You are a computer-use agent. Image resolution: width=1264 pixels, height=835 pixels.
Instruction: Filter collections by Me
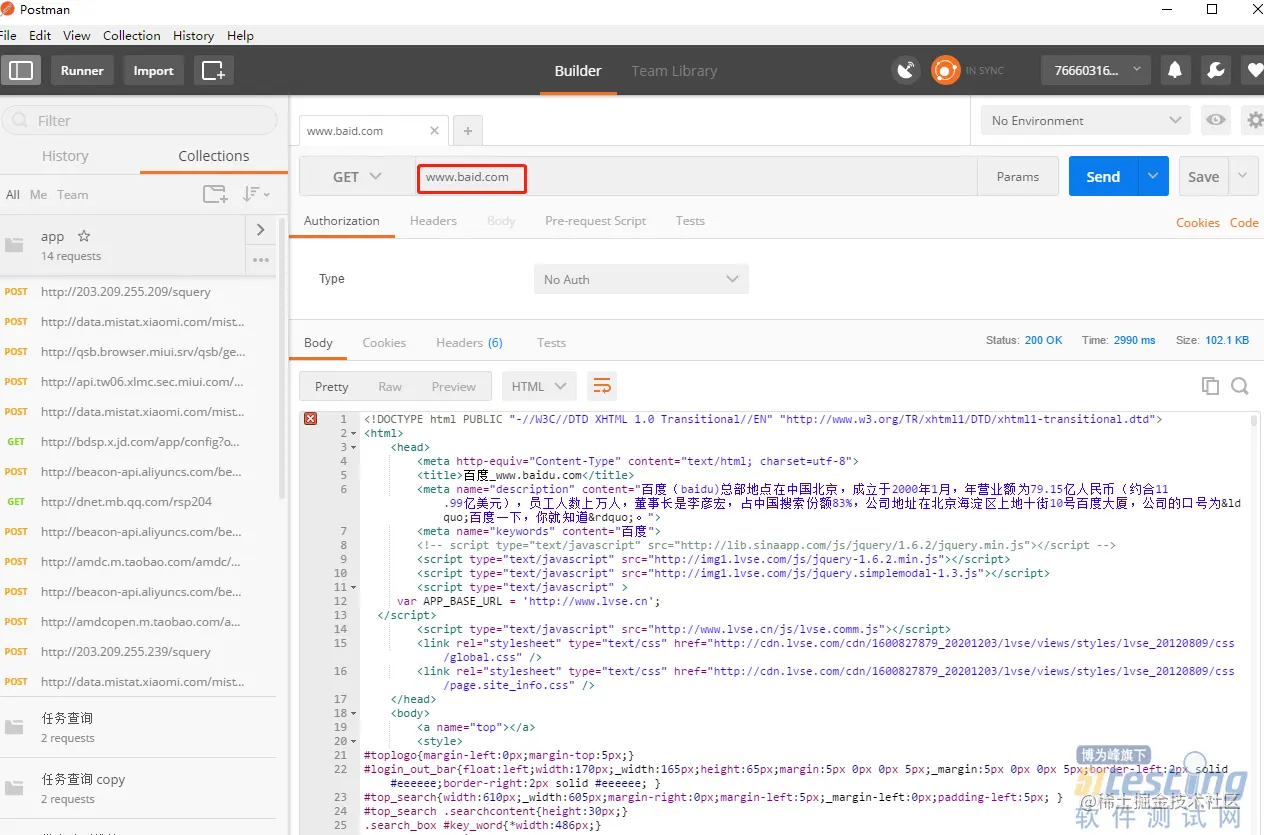pyautogui.click(x=38, y=194)
